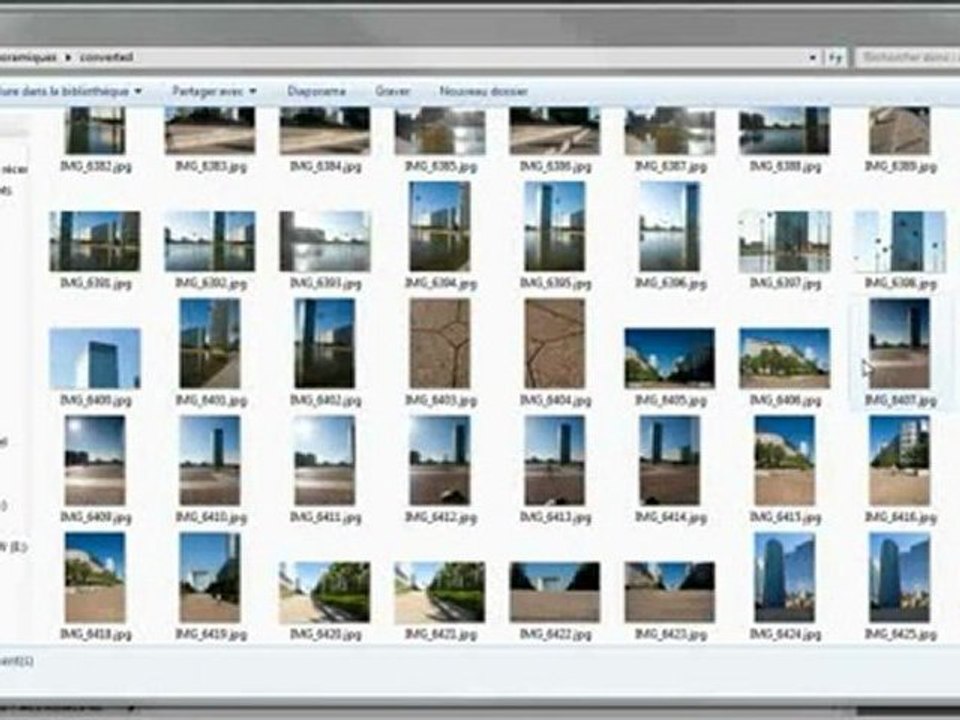
Task: Open the 'Partager avec' dropdown menu
Action: tap(214, 91)
